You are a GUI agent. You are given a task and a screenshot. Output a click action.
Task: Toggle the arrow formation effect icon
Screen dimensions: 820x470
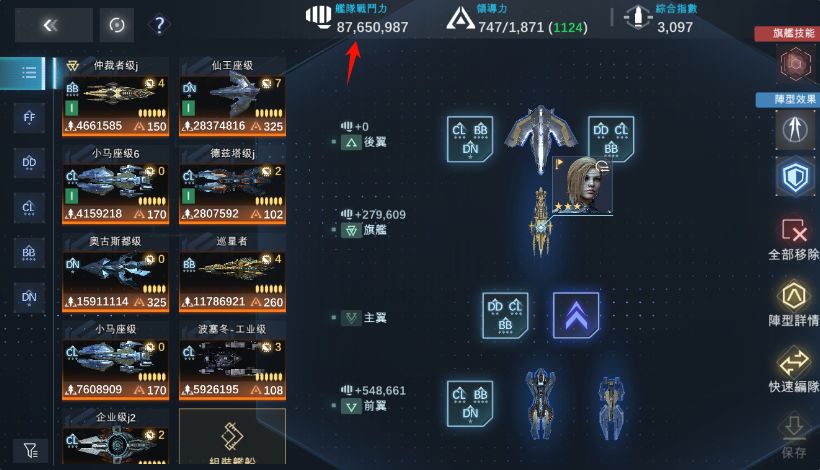[795, 129]
